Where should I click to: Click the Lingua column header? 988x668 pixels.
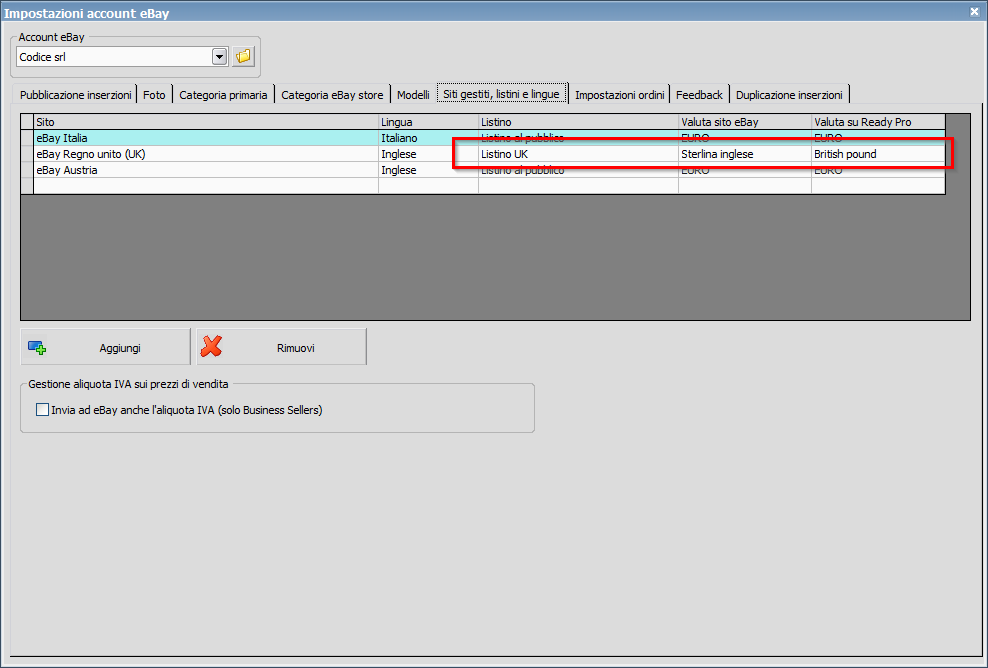click(428, 122)
